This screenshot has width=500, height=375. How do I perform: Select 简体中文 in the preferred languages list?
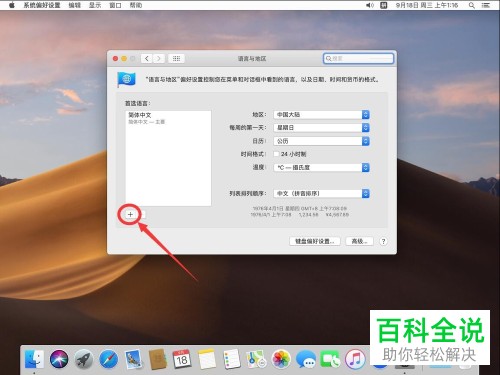(168, 118)
